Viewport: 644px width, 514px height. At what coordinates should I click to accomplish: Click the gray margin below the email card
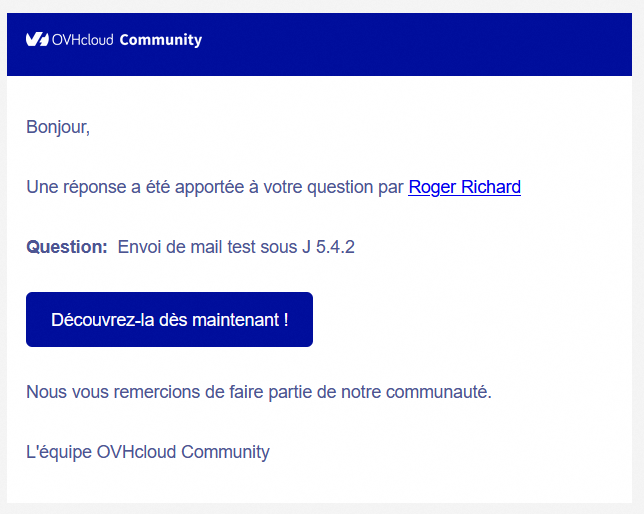coord(322,508)
